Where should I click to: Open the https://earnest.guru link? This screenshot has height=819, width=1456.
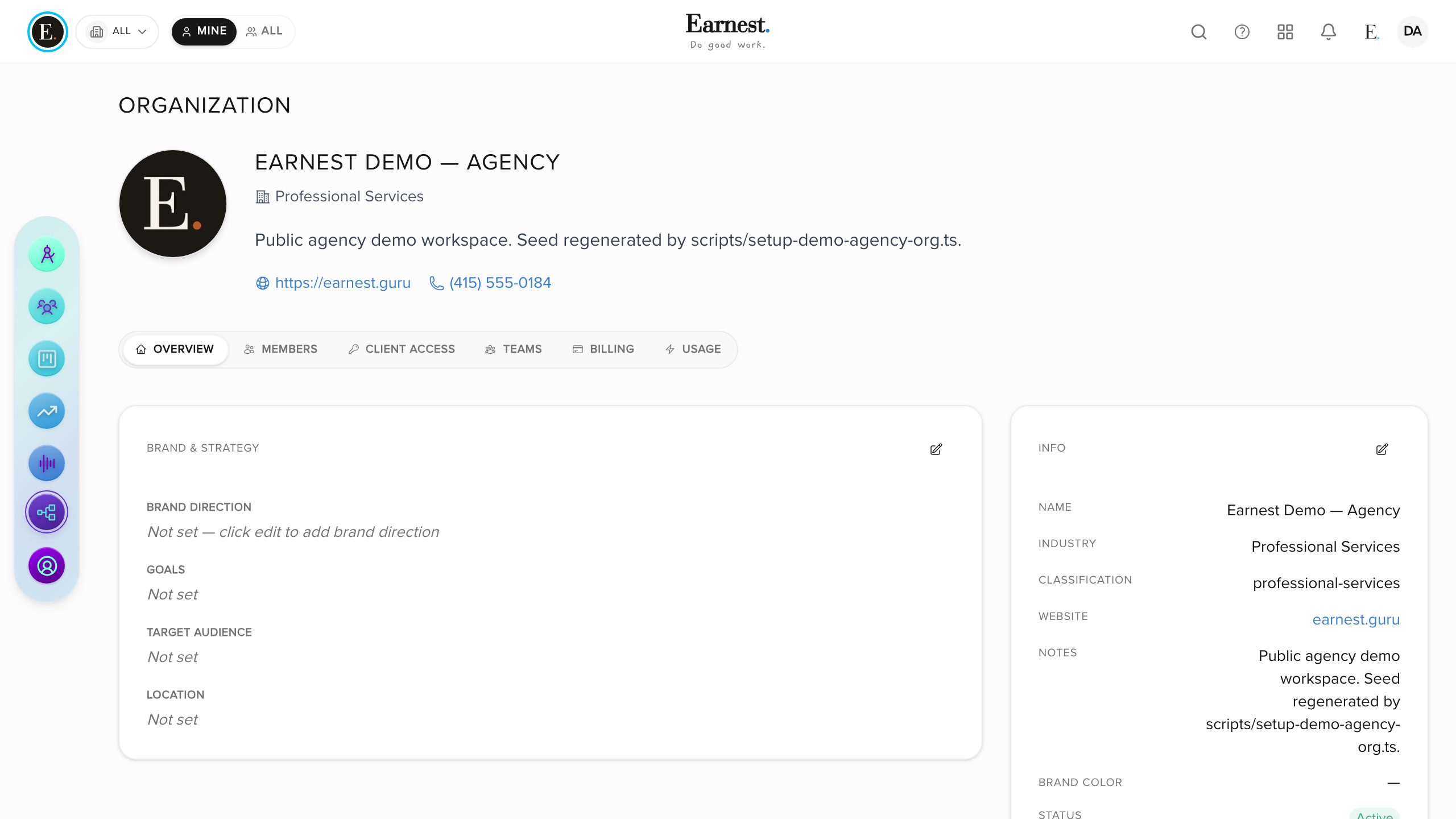343,283
